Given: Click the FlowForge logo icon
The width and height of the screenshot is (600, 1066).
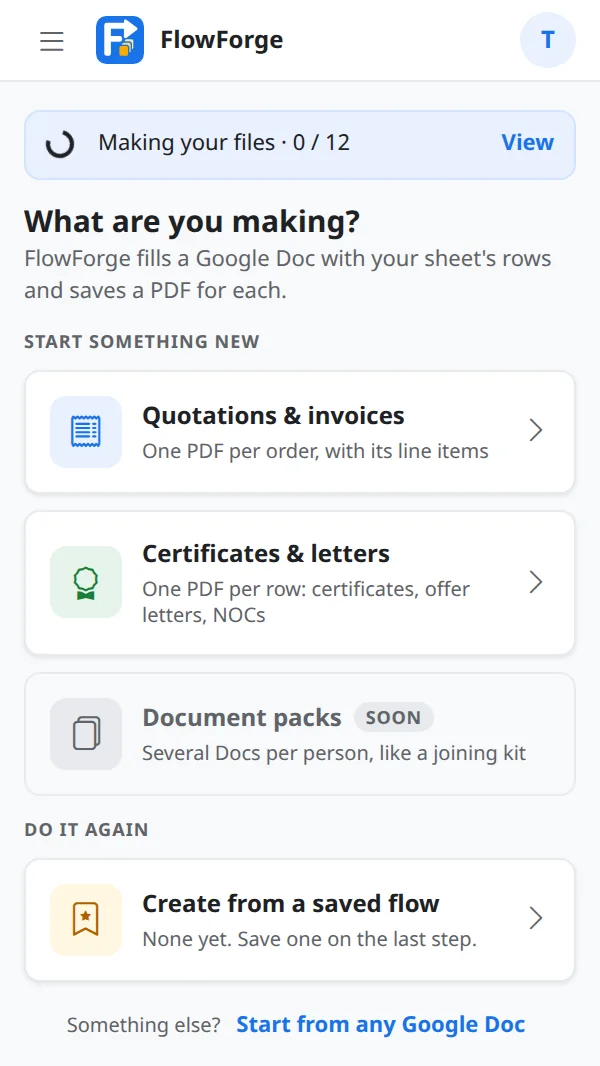Looking at the screenshot, I should 120,40.
